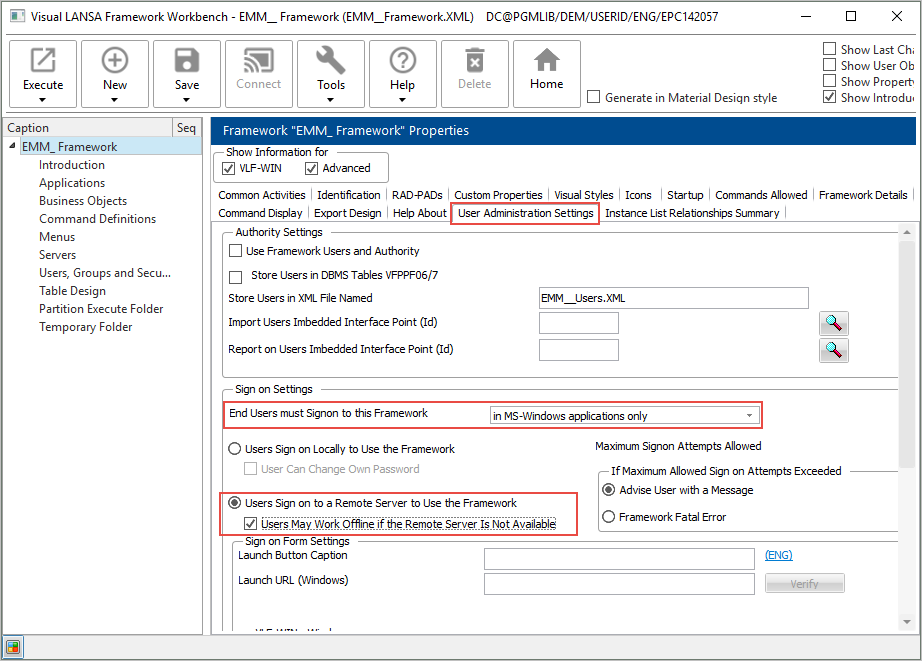The width and height of the screenshot is (922, 661).
Task: Click the New toolbar icon
Action: [x=115, y=62]
